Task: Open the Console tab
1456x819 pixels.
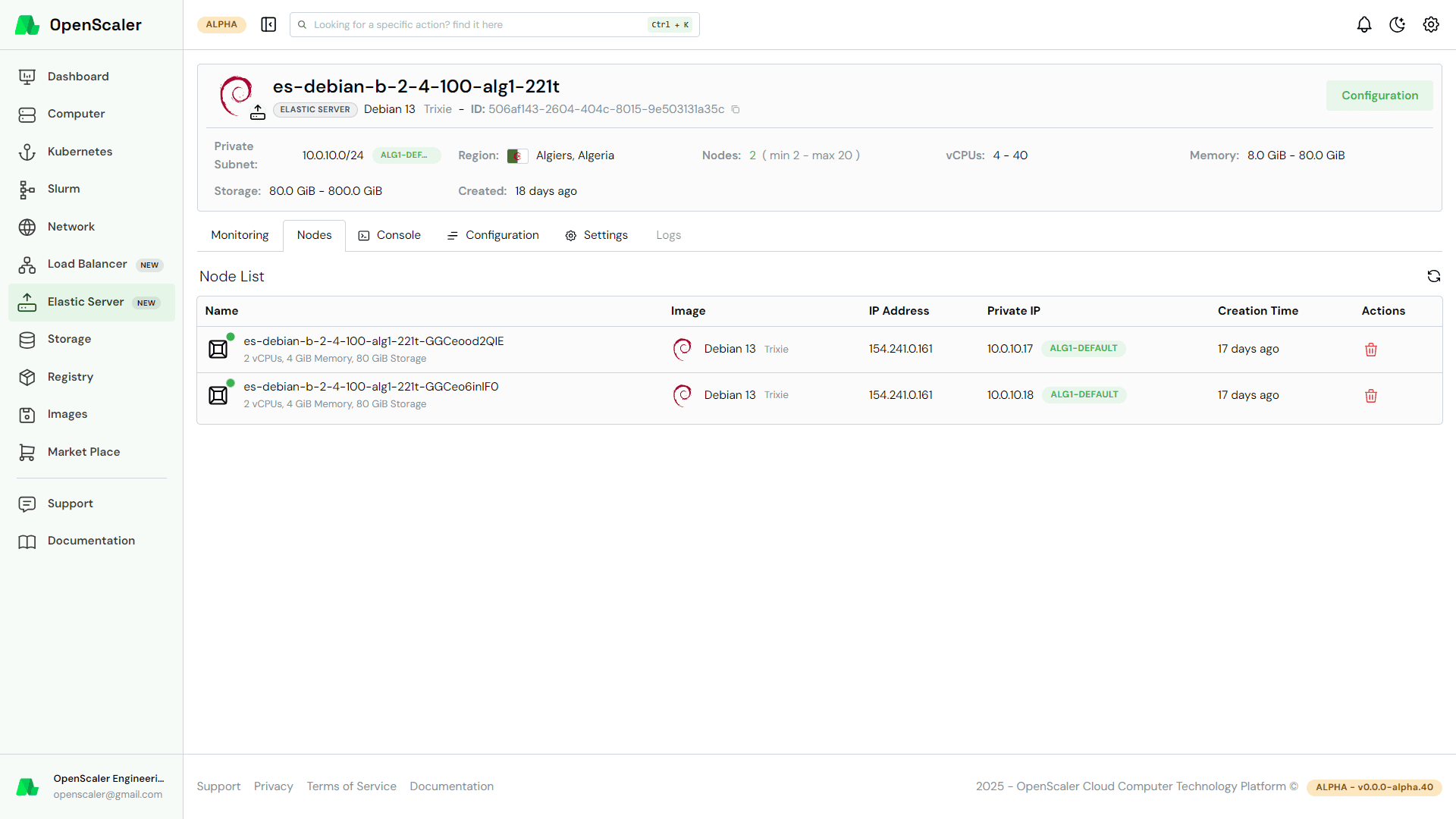Action: pyautogui.click(x=390, y=235)
